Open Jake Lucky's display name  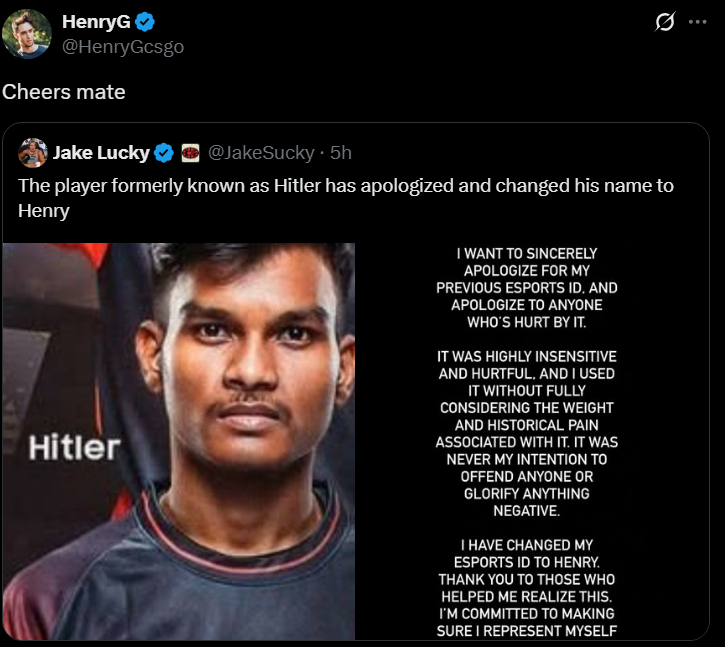pyautogui.click(x=101, y=153)
